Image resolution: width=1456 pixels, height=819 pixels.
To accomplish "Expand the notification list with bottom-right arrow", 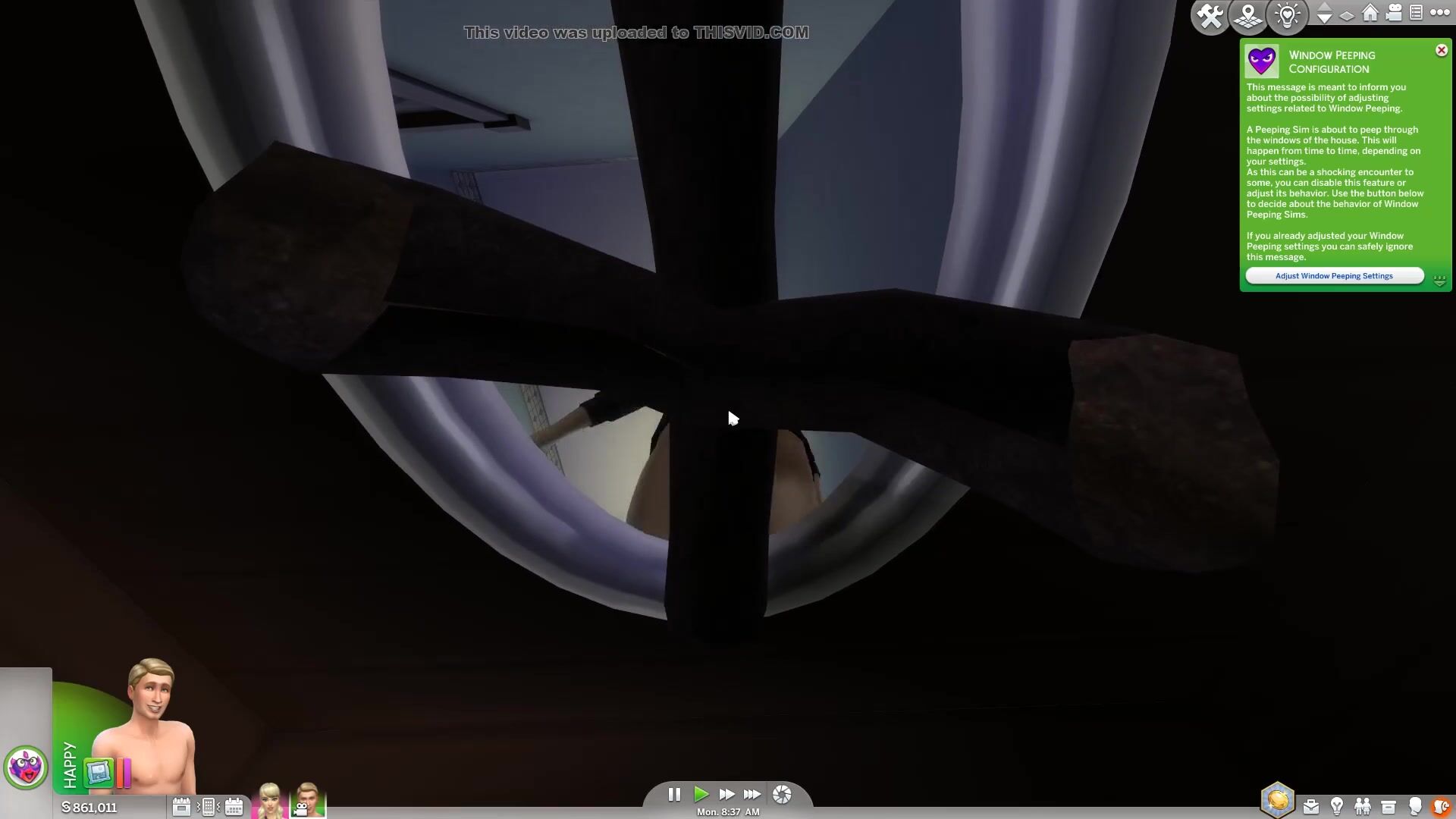I will [1439, 280].
